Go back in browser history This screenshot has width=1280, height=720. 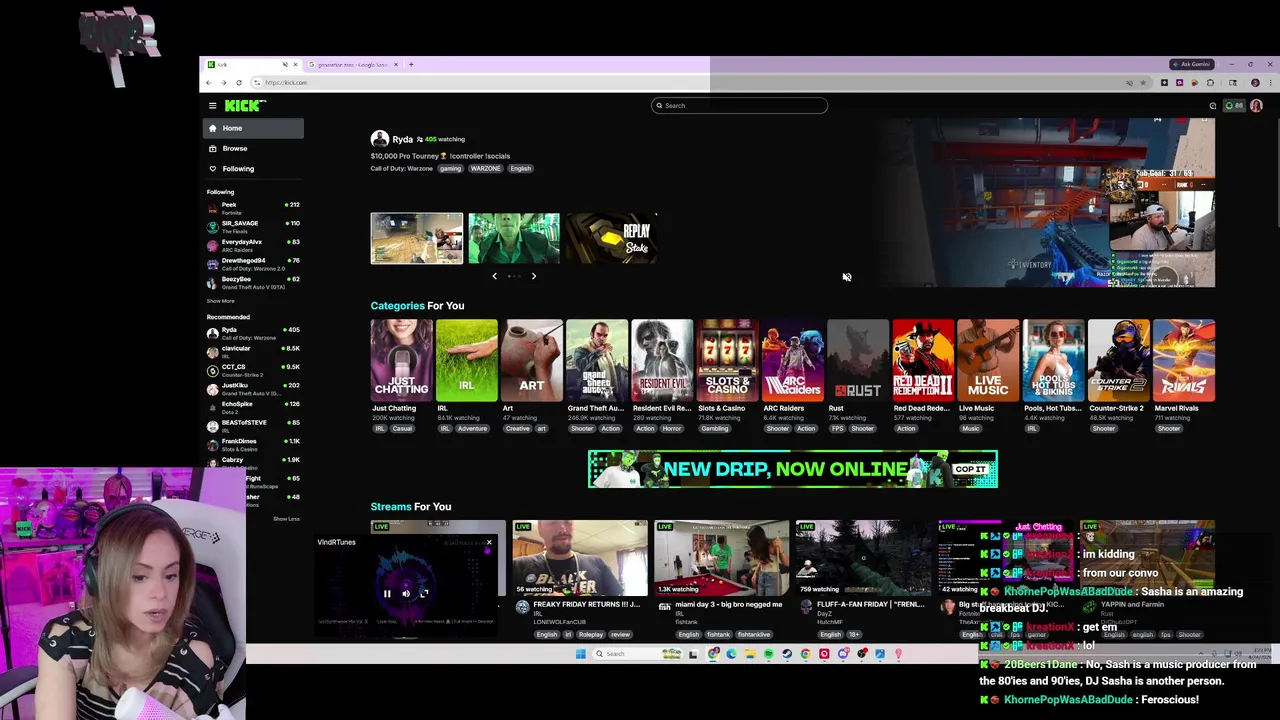coord(209,82)
